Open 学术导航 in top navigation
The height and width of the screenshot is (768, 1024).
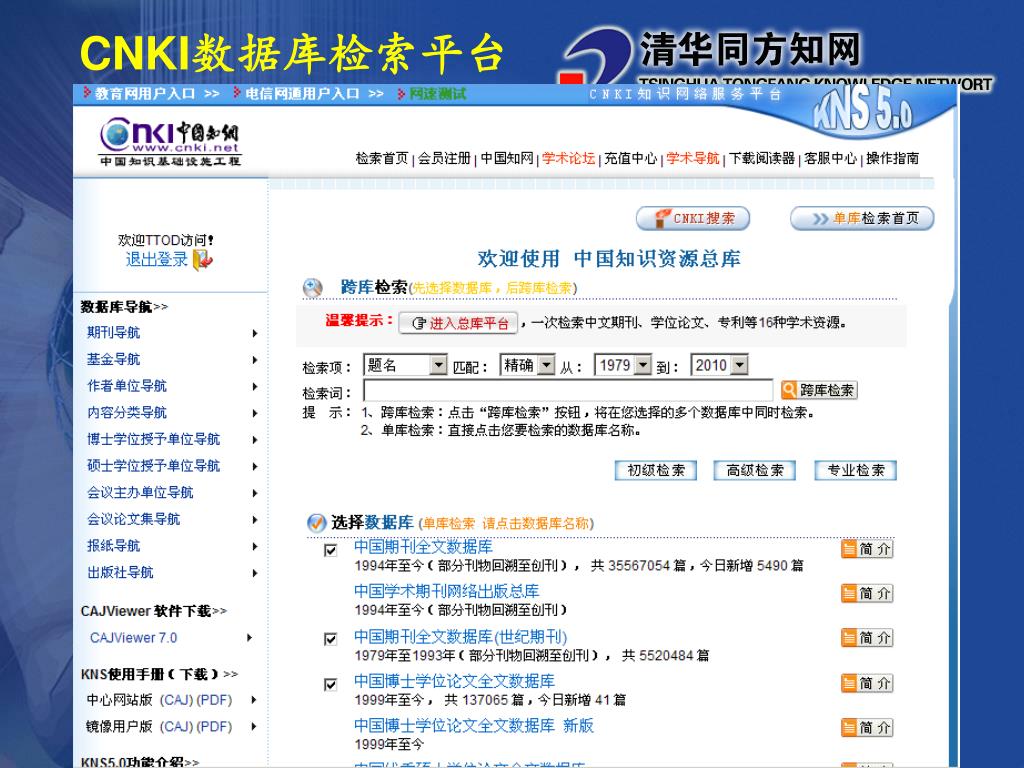692,158
